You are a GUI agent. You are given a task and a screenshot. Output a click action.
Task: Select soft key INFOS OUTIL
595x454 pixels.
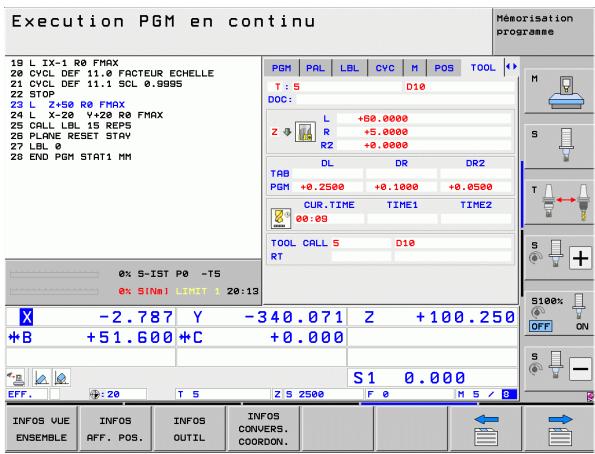(x=189, y=429)
